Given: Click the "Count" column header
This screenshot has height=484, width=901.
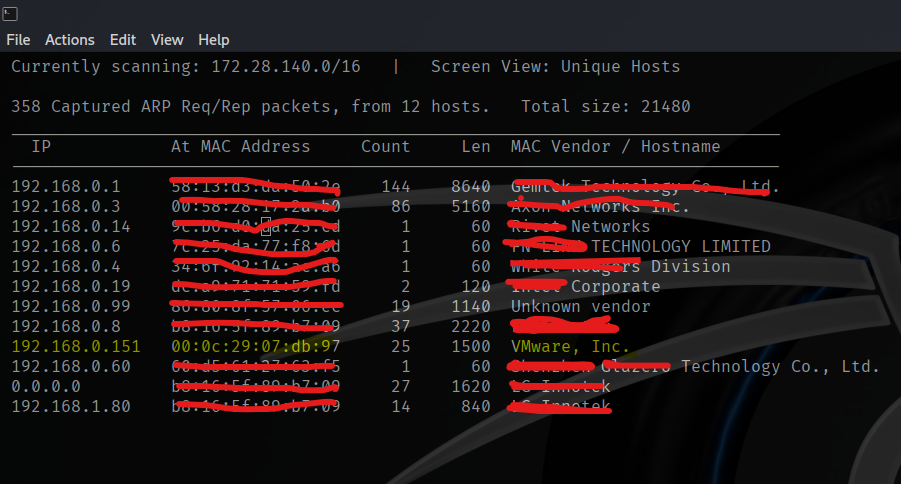Looking at the screenshot, I should coord(385,146).
